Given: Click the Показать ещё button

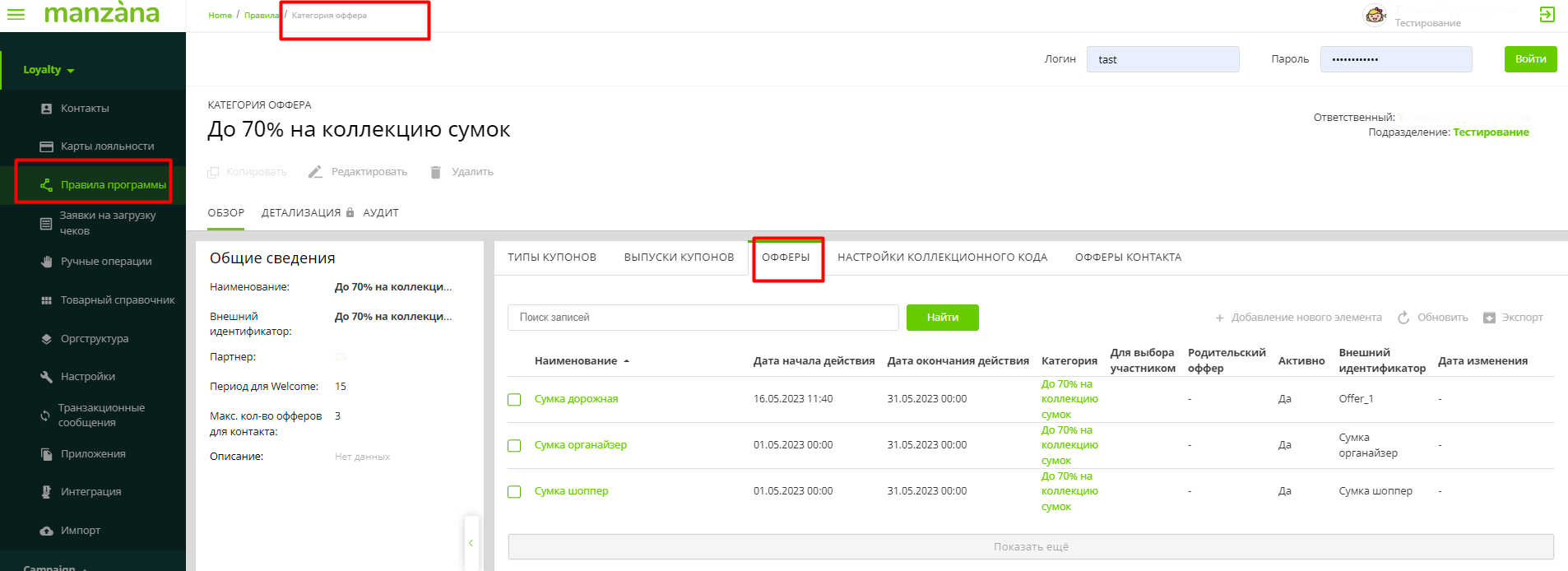Looking at the screenshot, I should pos(1030,547).
